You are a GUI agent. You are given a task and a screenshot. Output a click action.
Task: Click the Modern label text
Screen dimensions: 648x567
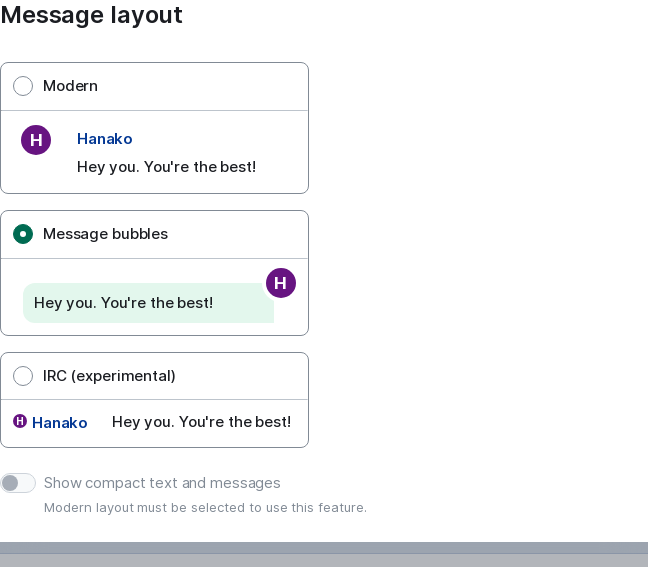point(70,86)
